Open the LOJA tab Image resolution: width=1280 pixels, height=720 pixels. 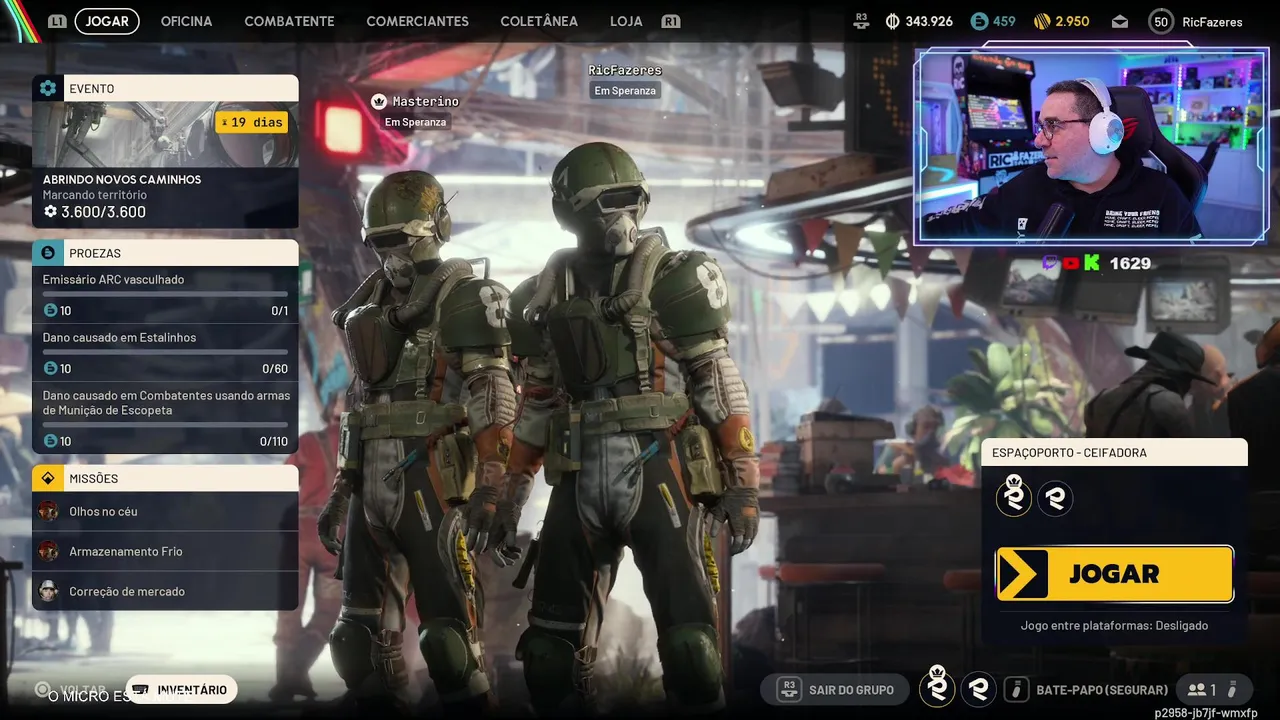coord(626,21)
